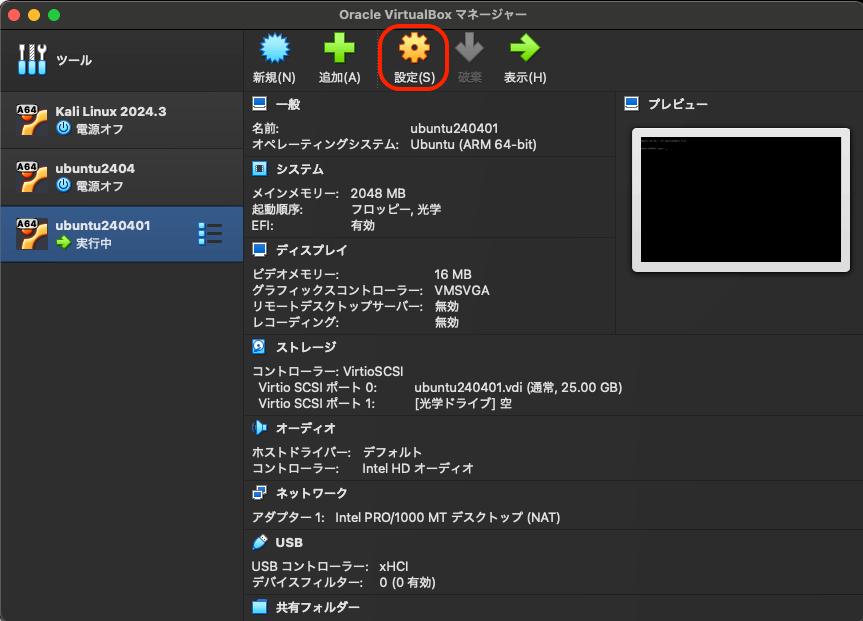The height and width of the screenshot is (621, 863).
Task: Click コントローラー: VirtioSCSI text
Action: tap(327, 371)
